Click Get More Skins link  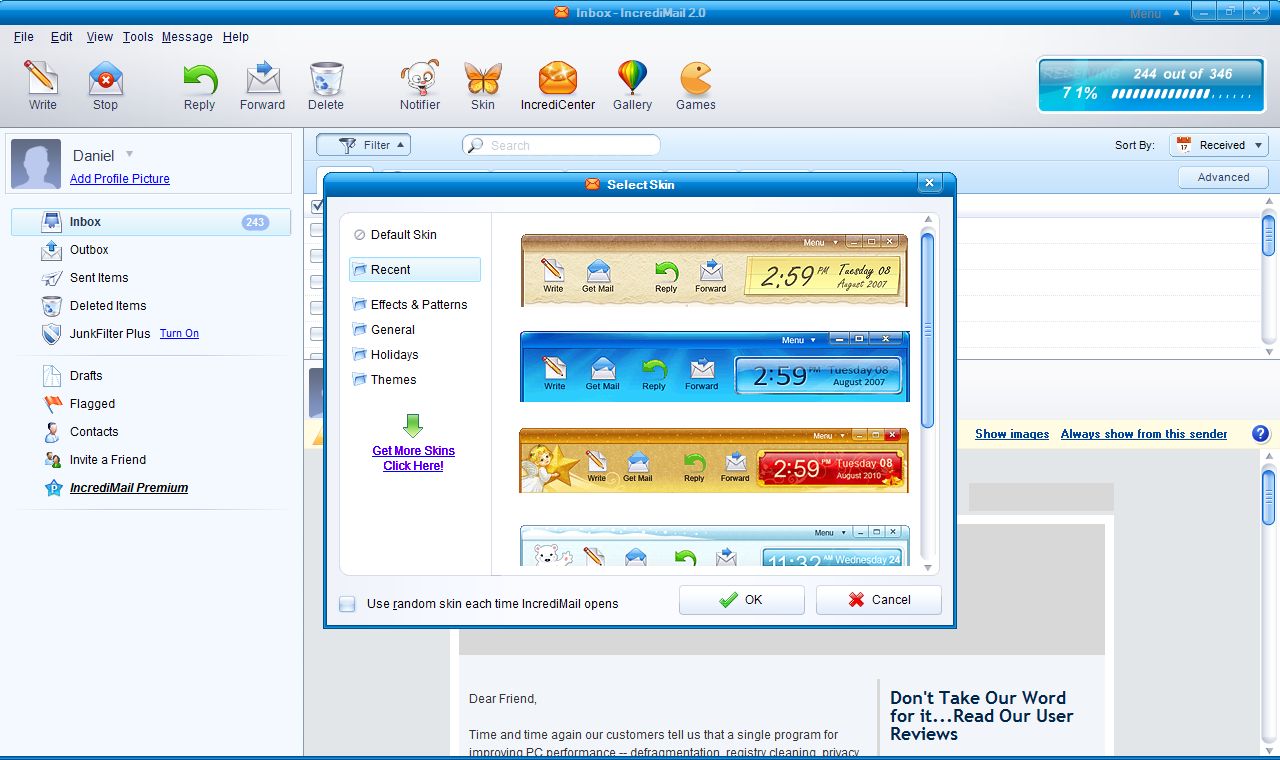413,458
